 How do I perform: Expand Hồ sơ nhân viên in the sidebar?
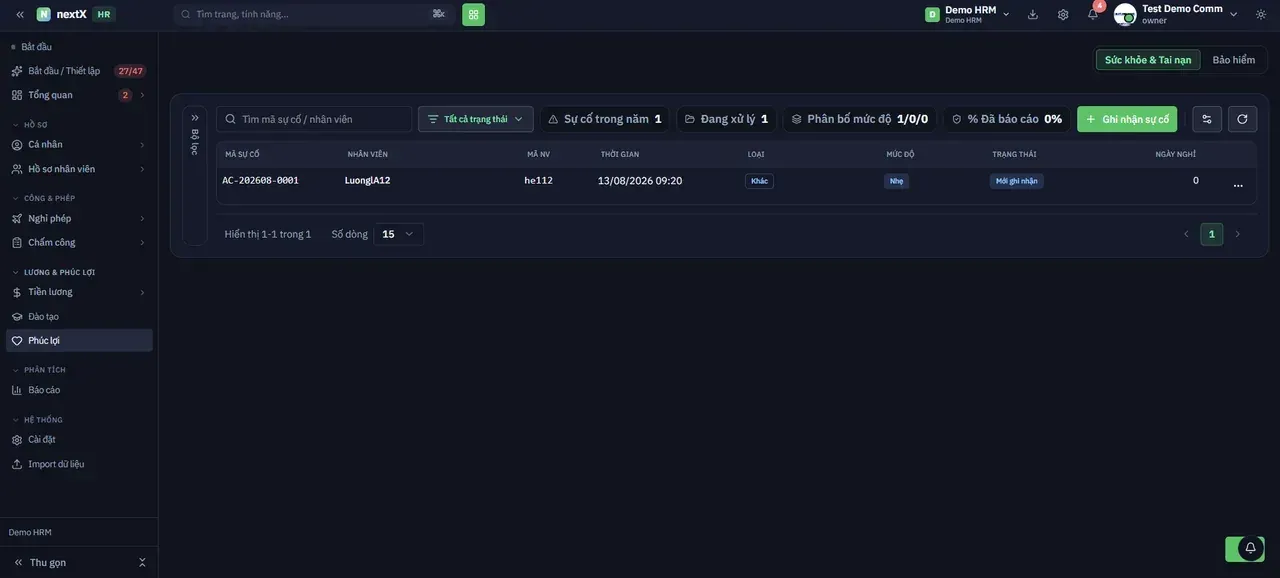tap(79, 169)
